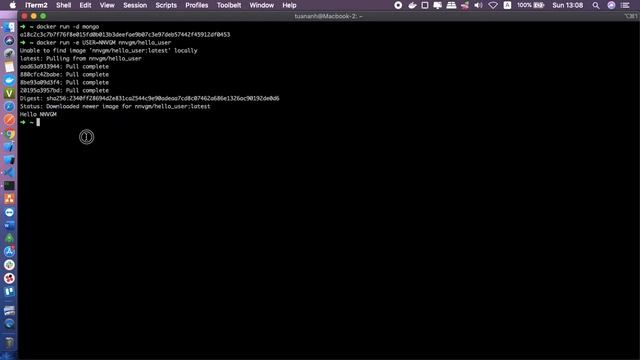The image size is (640, 360).
Task: Open the Profiles menu
Action: [197, 5]
